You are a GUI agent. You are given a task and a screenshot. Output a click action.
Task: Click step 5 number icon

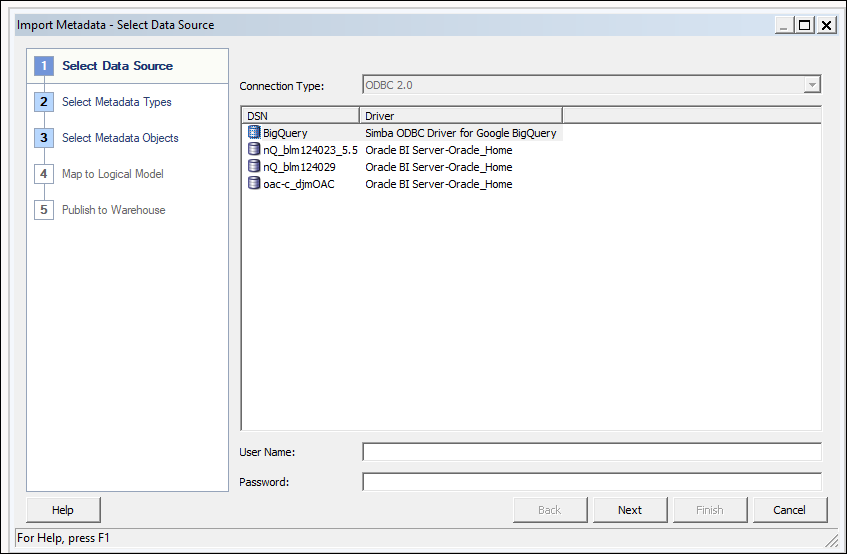pyautogui.click(x=44, y=210)
